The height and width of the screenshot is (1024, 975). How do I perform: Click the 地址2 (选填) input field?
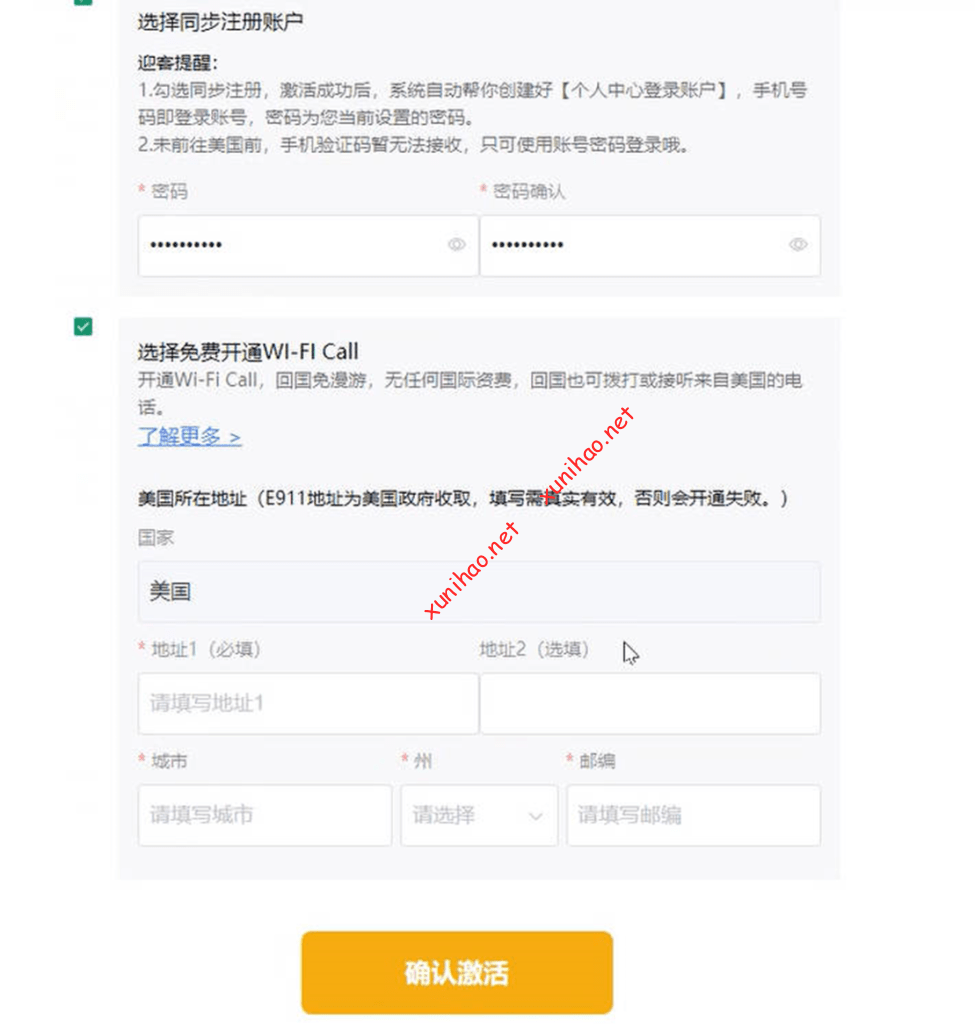coord(650,703)
